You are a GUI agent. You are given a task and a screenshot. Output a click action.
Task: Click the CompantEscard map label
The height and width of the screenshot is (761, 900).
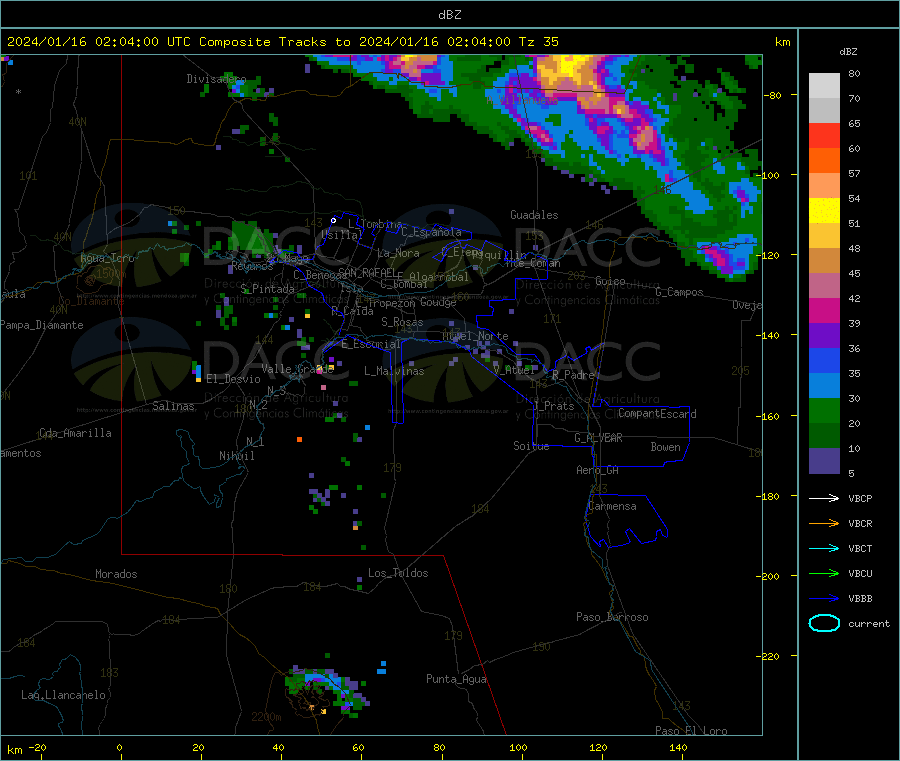click(657, 414)
